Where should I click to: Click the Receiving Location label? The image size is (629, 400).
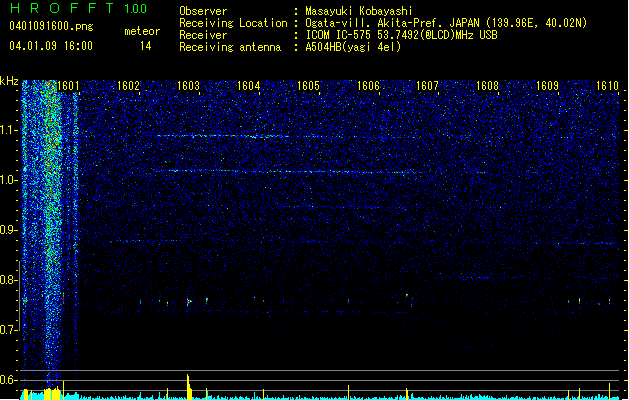click(233, 23)
